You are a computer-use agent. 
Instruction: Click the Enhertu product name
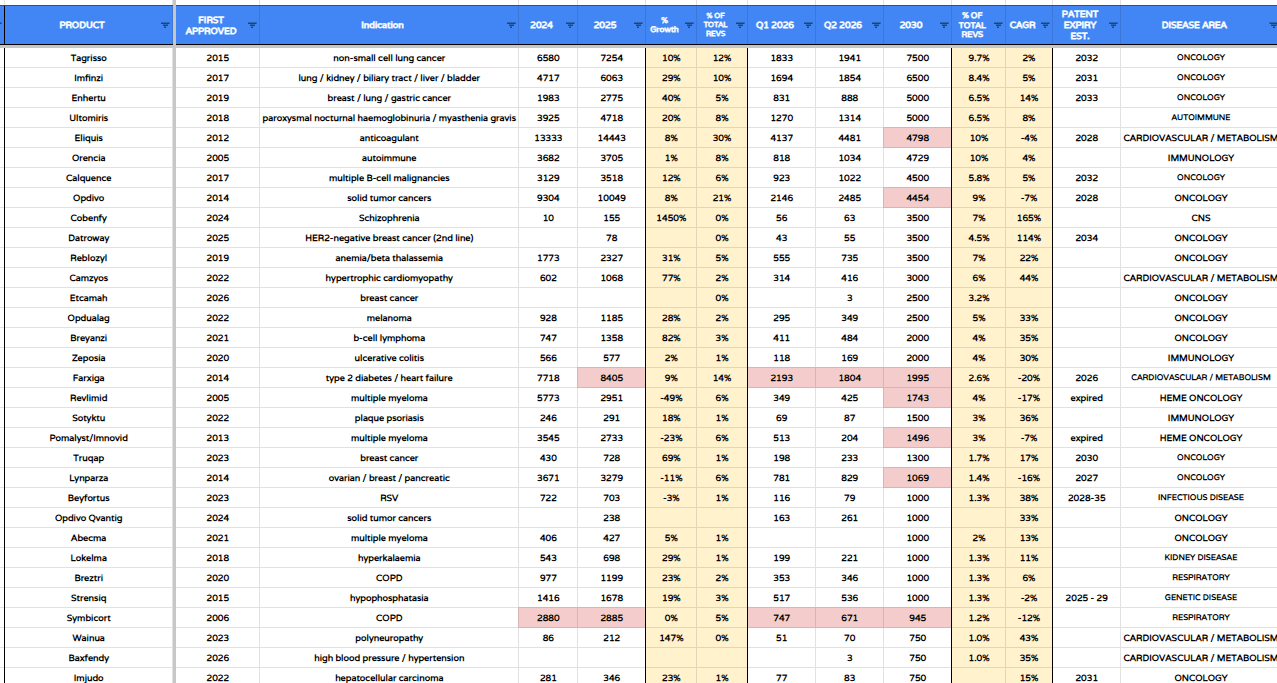88,98
